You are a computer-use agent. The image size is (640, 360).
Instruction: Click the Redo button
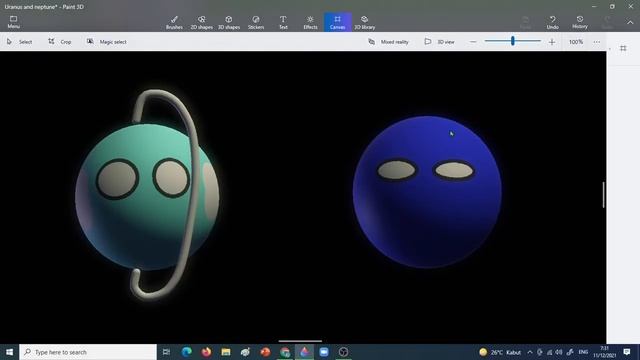pyautogui.click(x=607, y=22)
